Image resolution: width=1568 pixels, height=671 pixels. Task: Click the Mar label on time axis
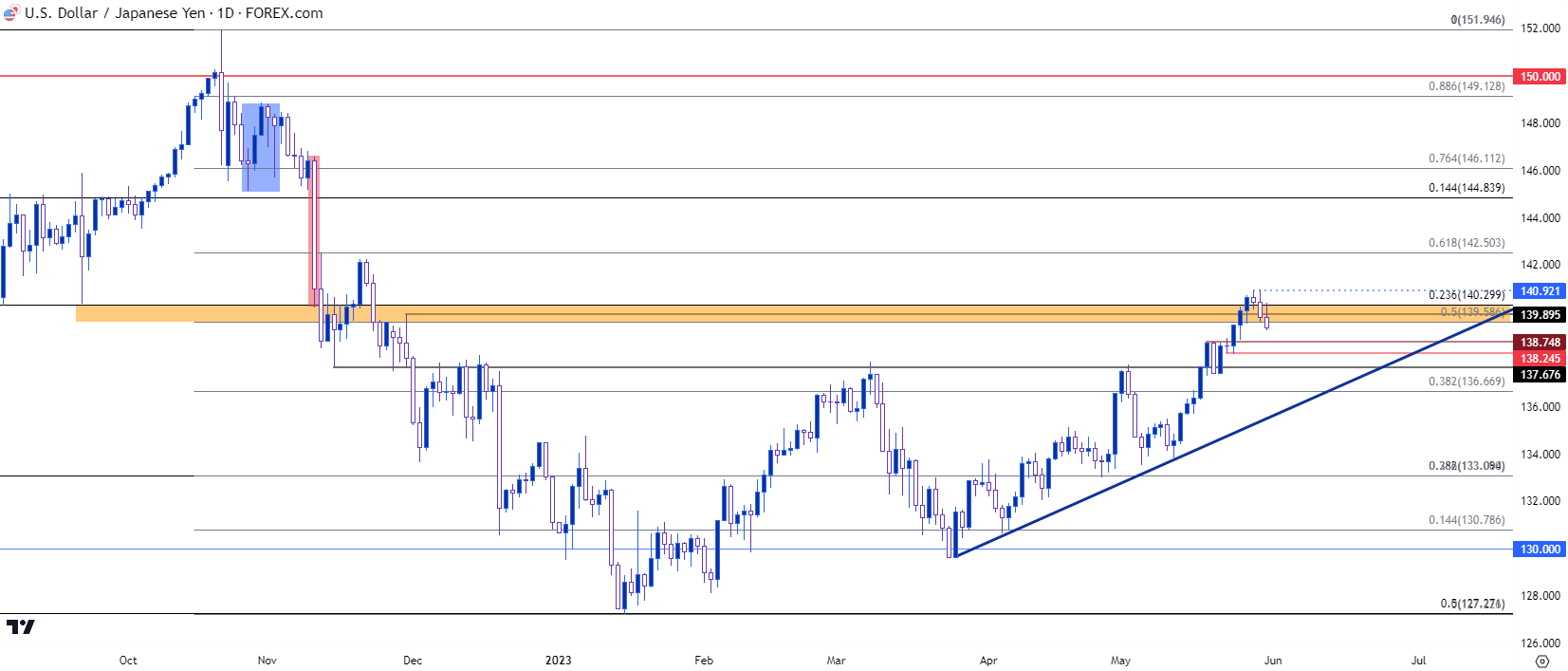[x=836, y=661]
